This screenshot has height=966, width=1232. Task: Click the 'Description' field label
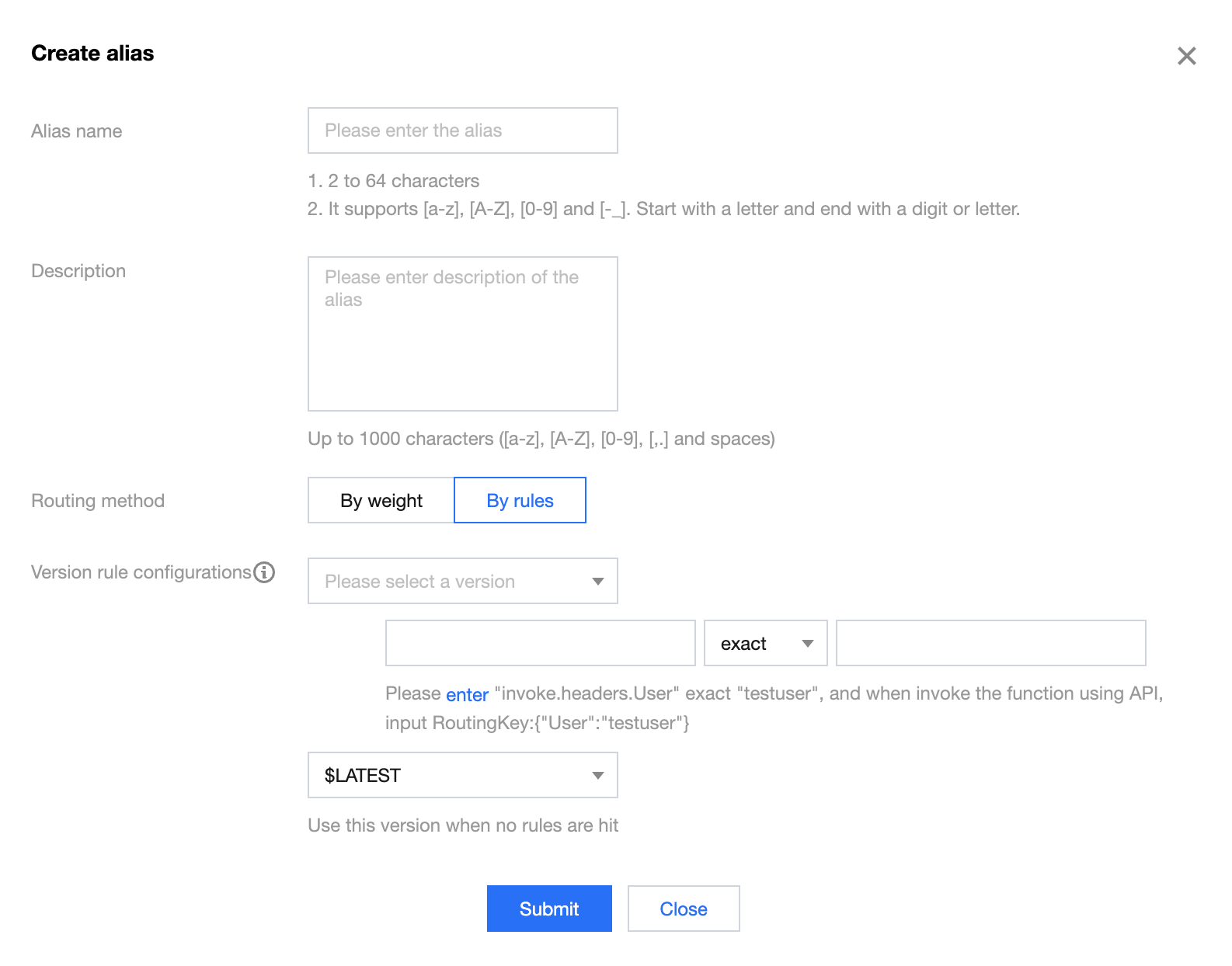78,271
